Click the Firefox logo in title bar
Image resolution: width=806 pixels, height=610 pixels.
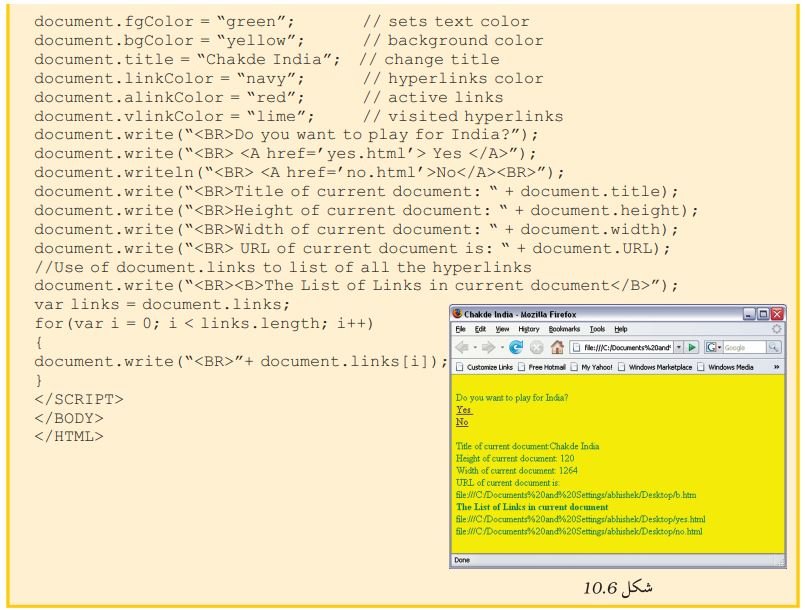(457, 313)
